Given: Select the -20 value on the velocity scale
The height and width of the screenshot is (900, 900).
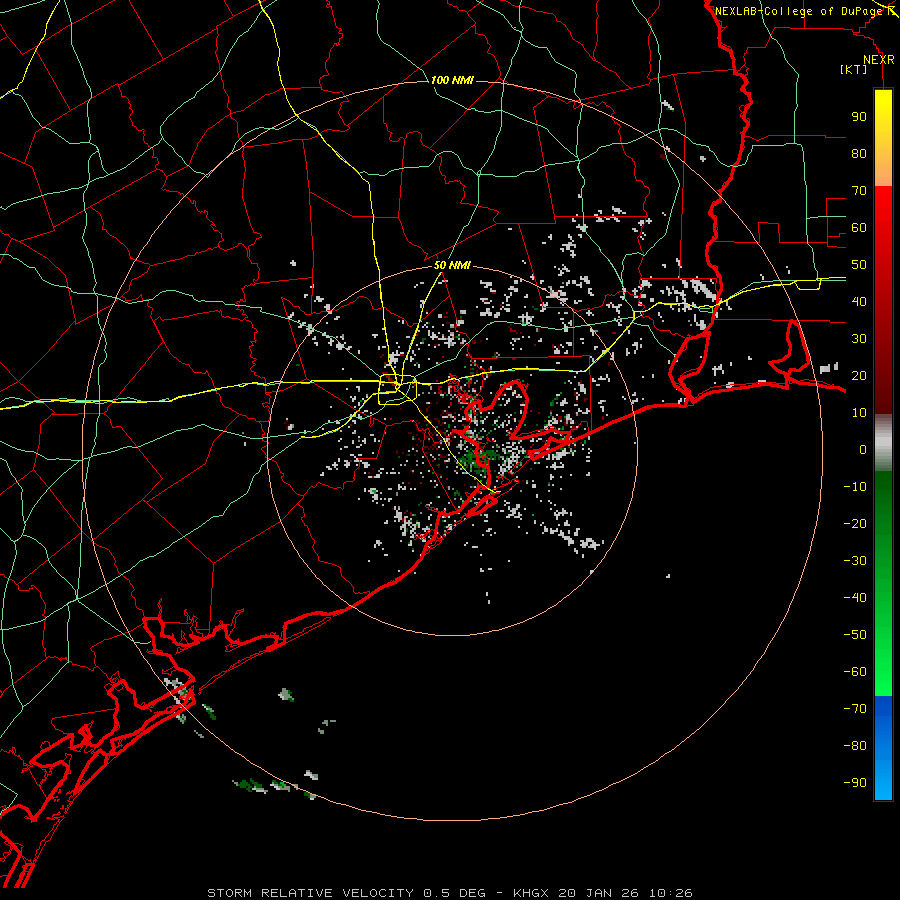Looking at the screenshot, I should pos(855,524).
